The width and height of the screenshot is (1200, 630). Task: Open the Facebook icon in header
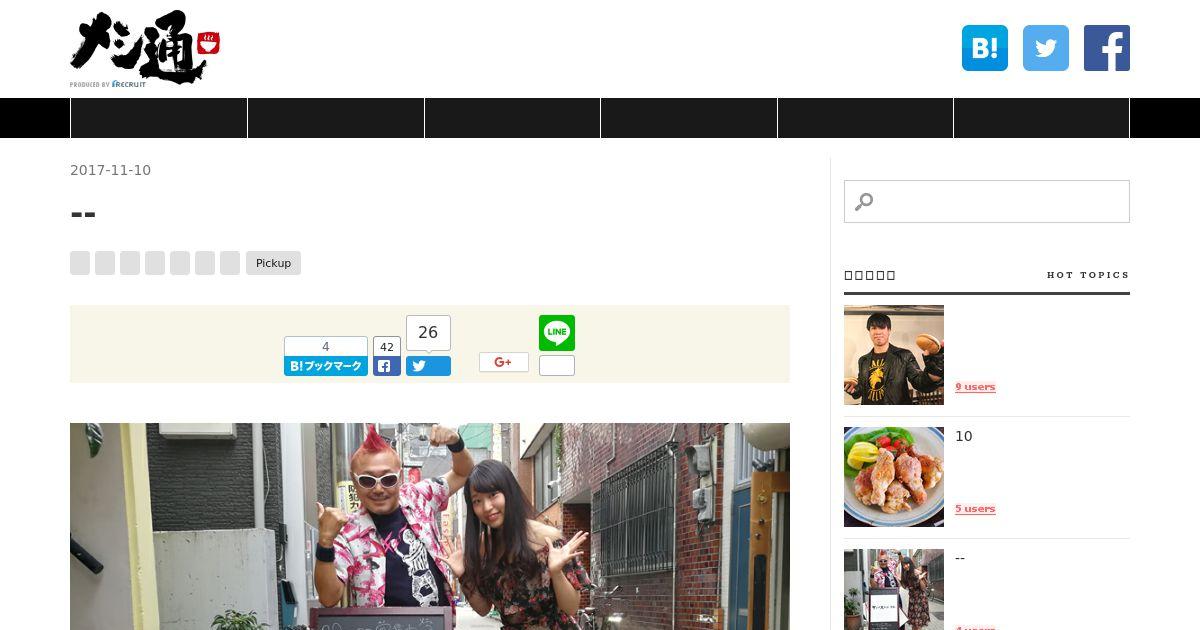click(x=1107, y=48)
